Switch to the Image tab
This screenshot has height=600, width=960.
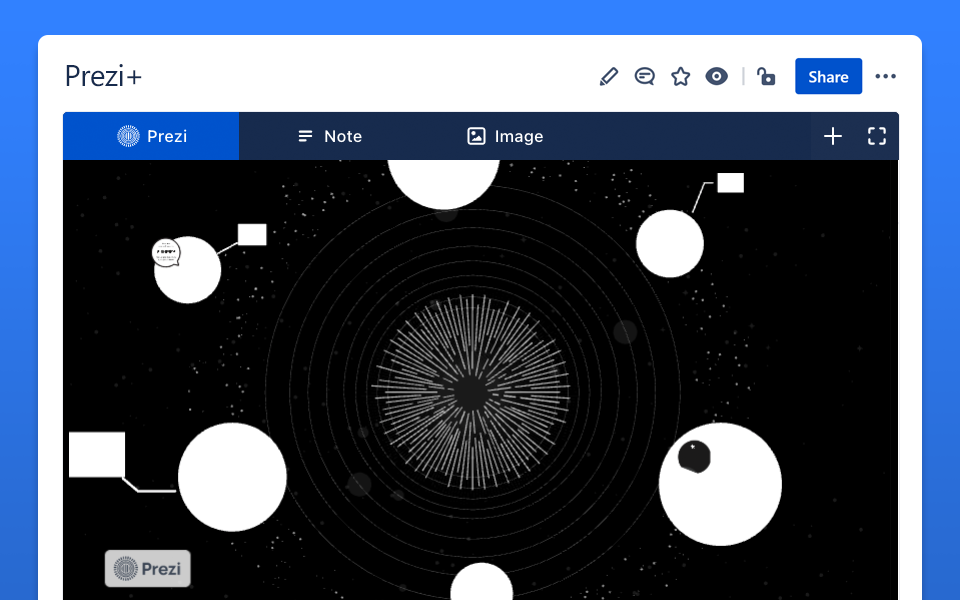coord(505,136)
